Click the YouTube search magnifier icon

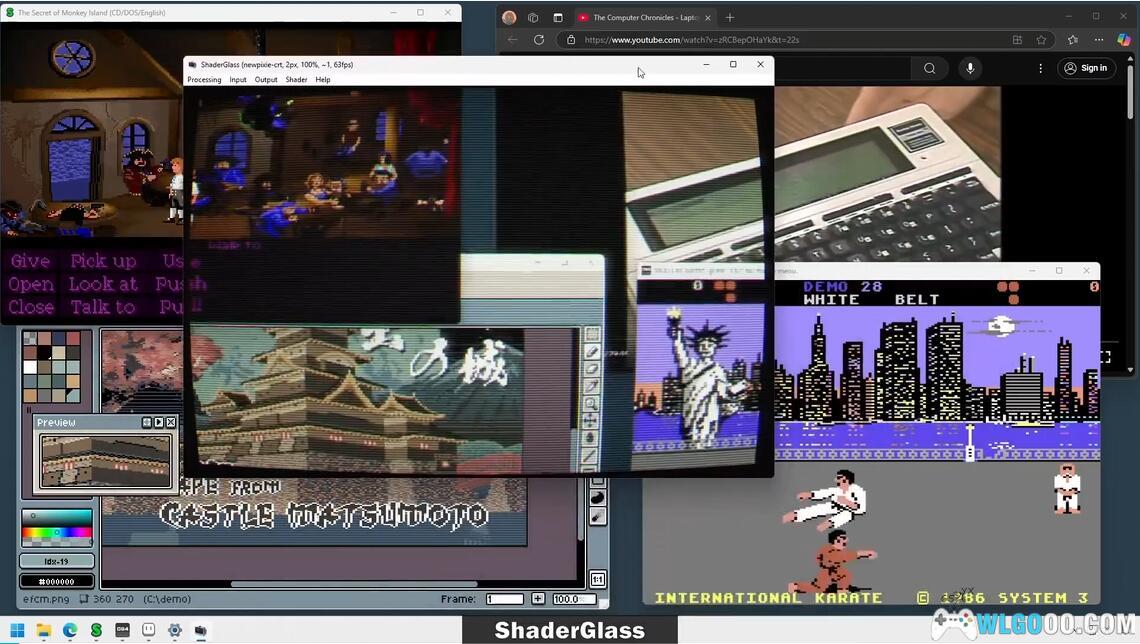pos(930,68)
